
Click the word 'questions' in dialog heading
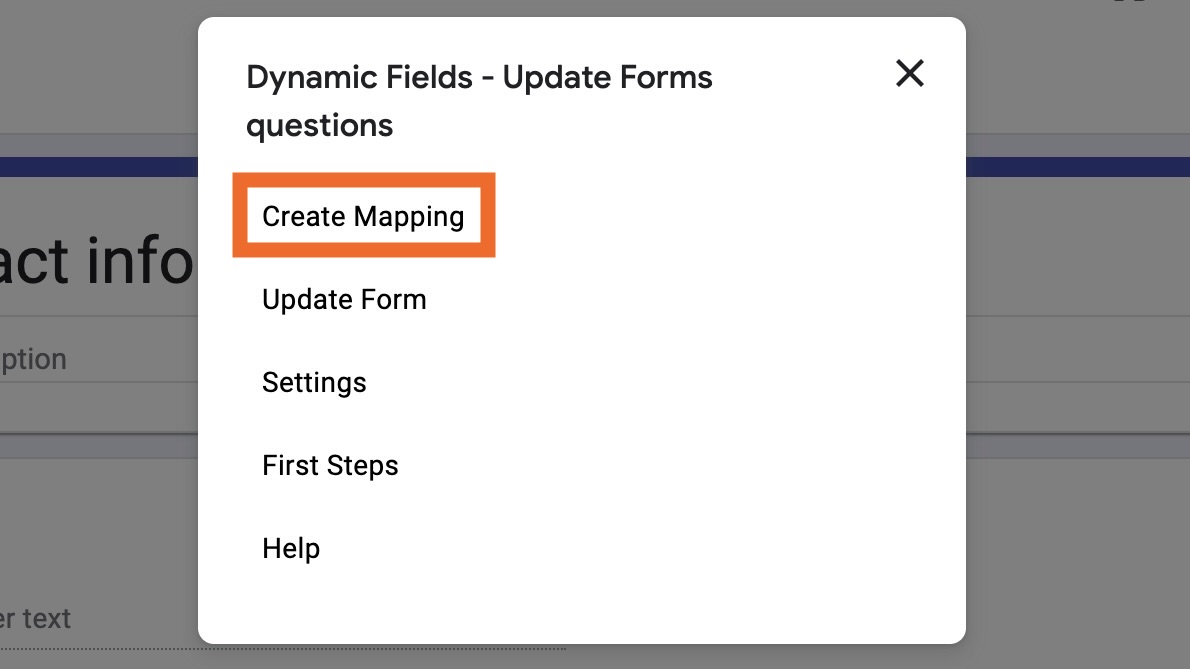click(x=320, y=126)
